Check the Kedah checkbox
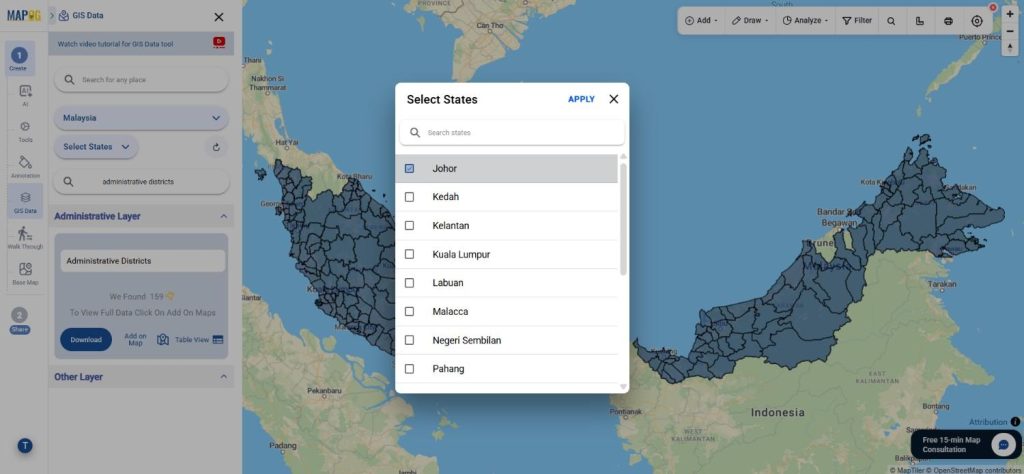1024x474 pixels. point(409,197)
